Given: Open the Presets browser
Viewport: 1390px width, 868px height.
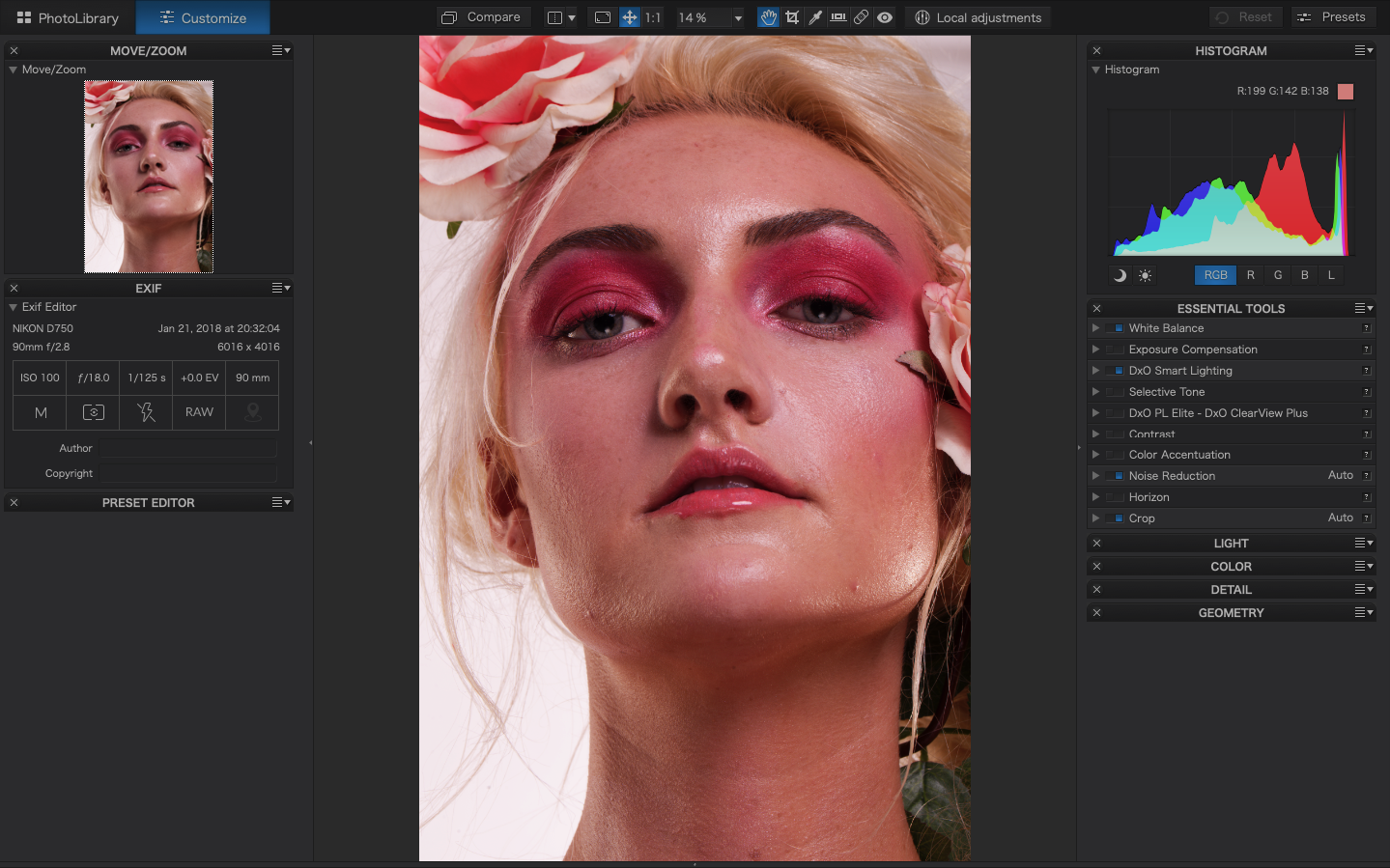Looking at the screenshot, I should pyautogui.click(x=1334, y=16).
